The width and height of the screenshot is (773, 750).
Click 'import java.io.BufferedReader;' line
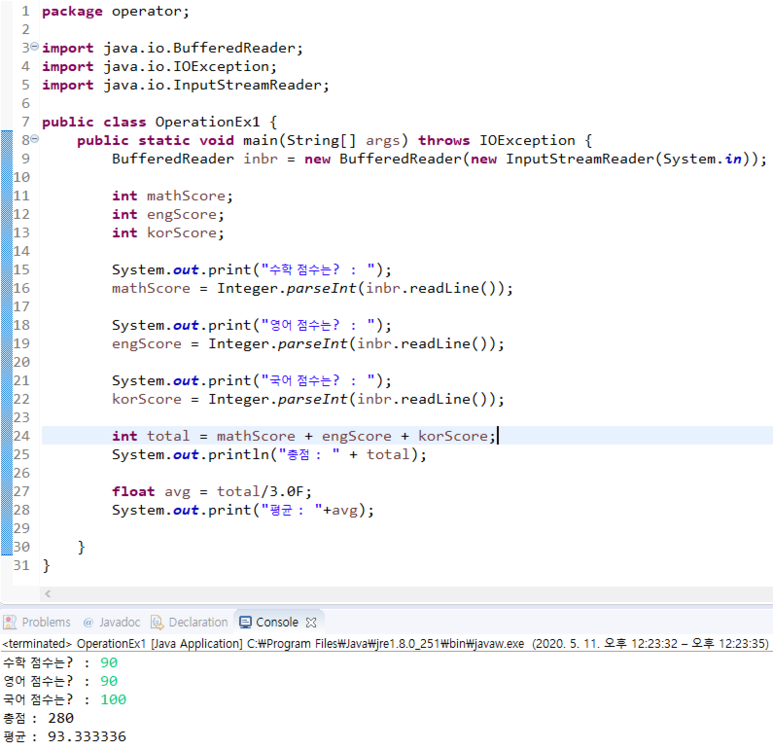click(x=173, y=48)
